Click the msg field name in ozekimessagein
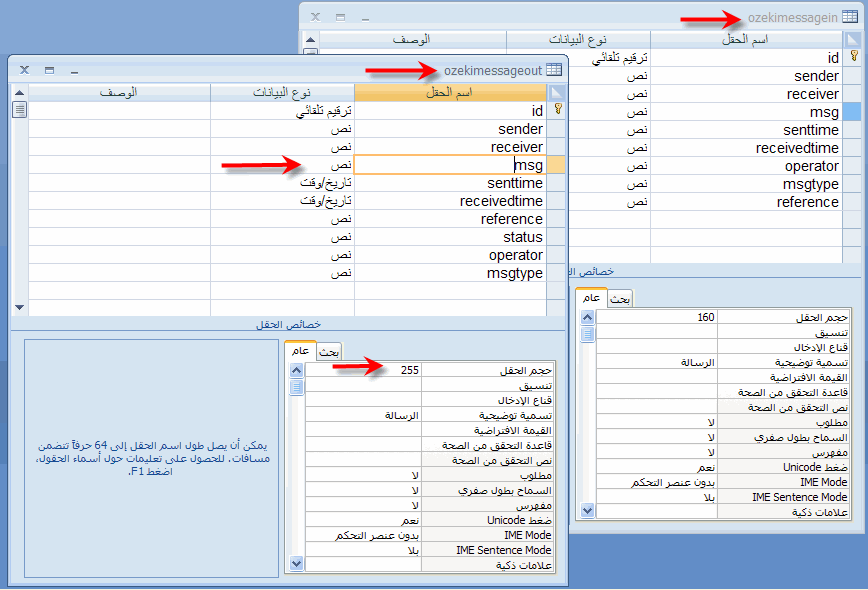This screenshot has height=590, width=868. click(x=824, y=112)
